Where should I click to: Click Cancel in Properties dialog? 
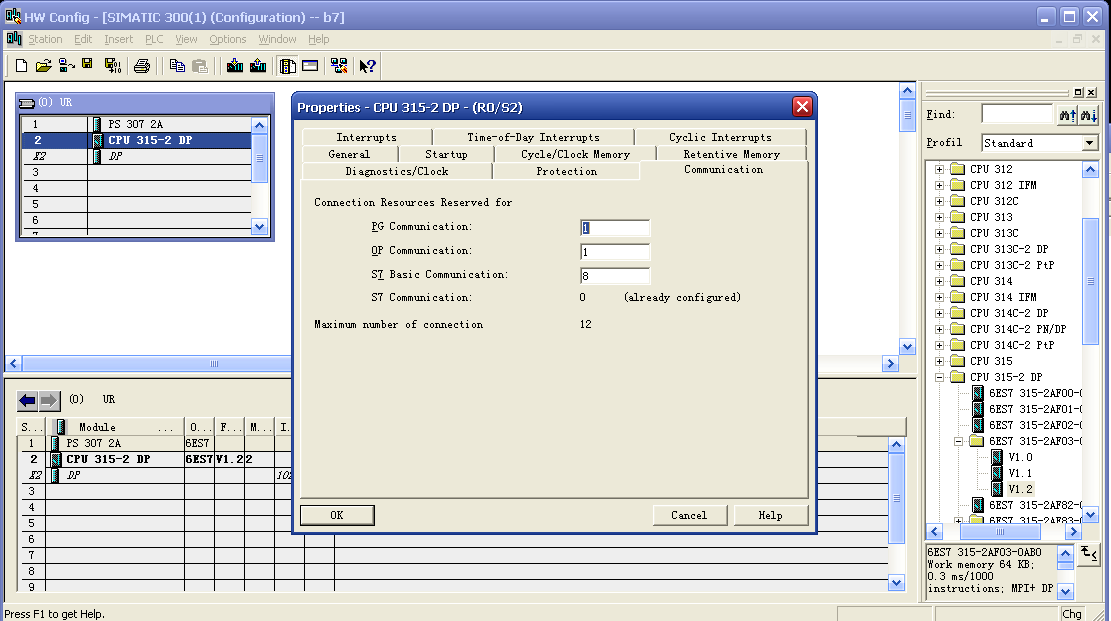[689, 515]
